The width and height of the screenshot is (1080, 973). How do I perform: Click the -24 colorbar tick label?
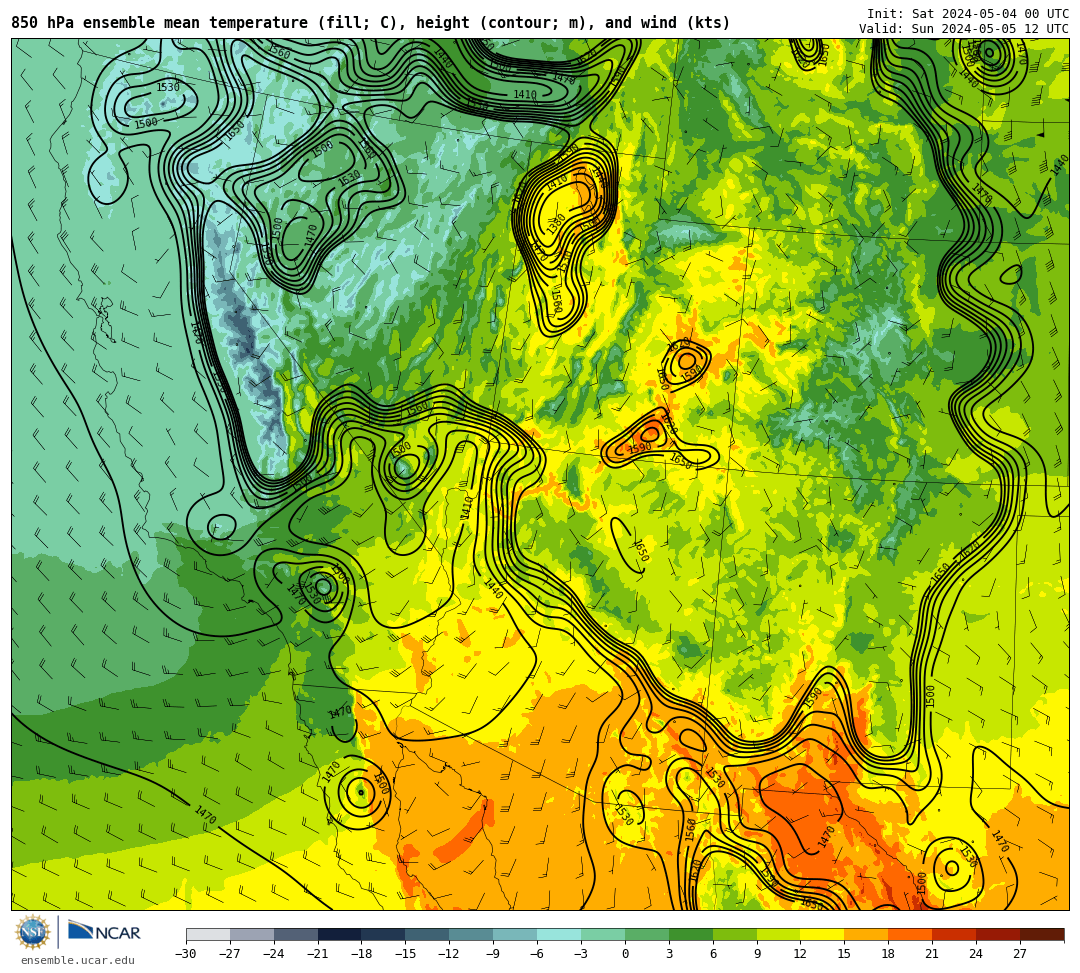pyautogui.click(x=274, y=954)
